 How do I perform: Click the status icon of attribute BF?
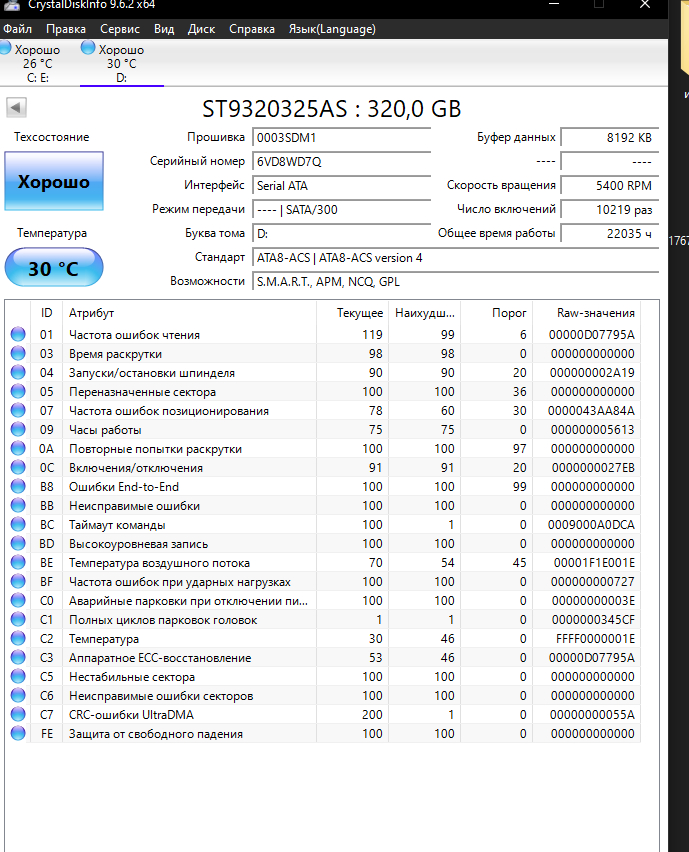pyautogui.click(x=18, y=581)
